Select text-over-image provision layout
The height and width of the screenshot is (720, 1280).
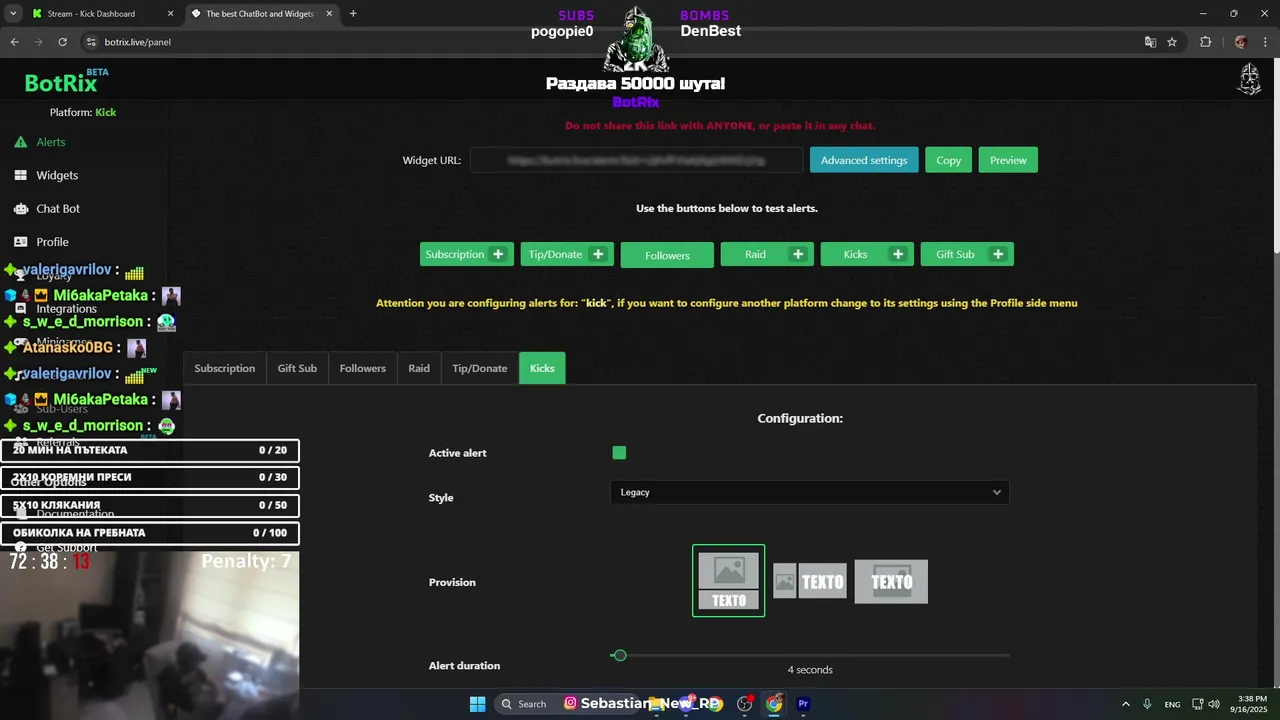891,581
